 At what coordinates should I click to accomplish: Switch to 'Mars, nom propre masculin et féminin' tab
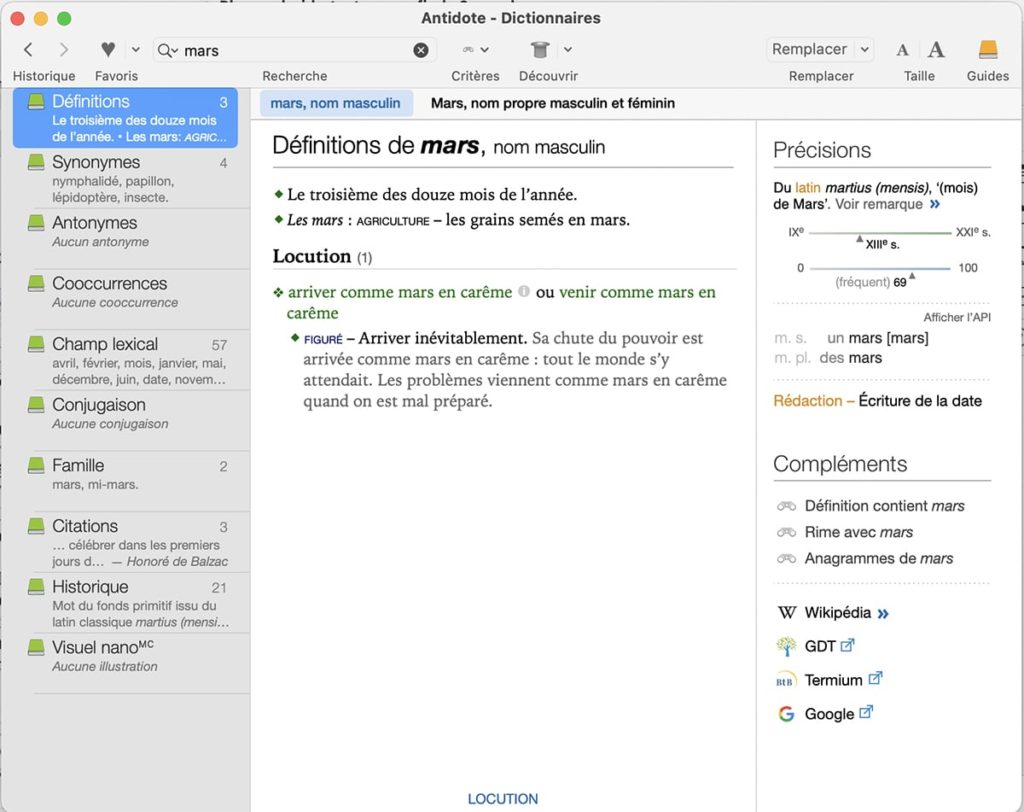(552, 103)
